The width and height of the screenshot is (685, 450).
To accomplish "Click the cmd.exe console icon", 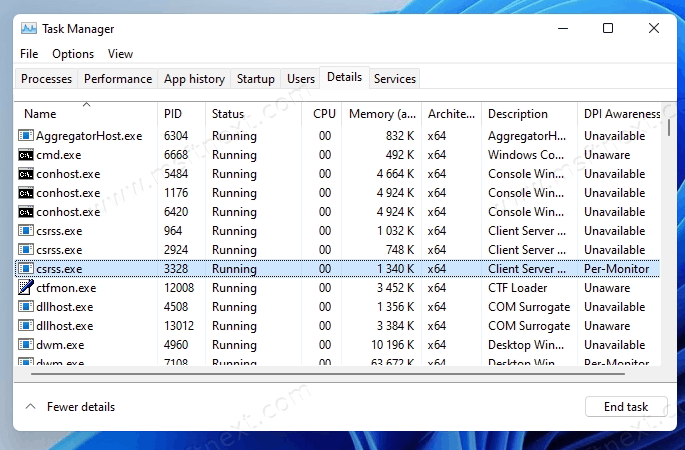I will pyautogui.click(x=26, y=155).
